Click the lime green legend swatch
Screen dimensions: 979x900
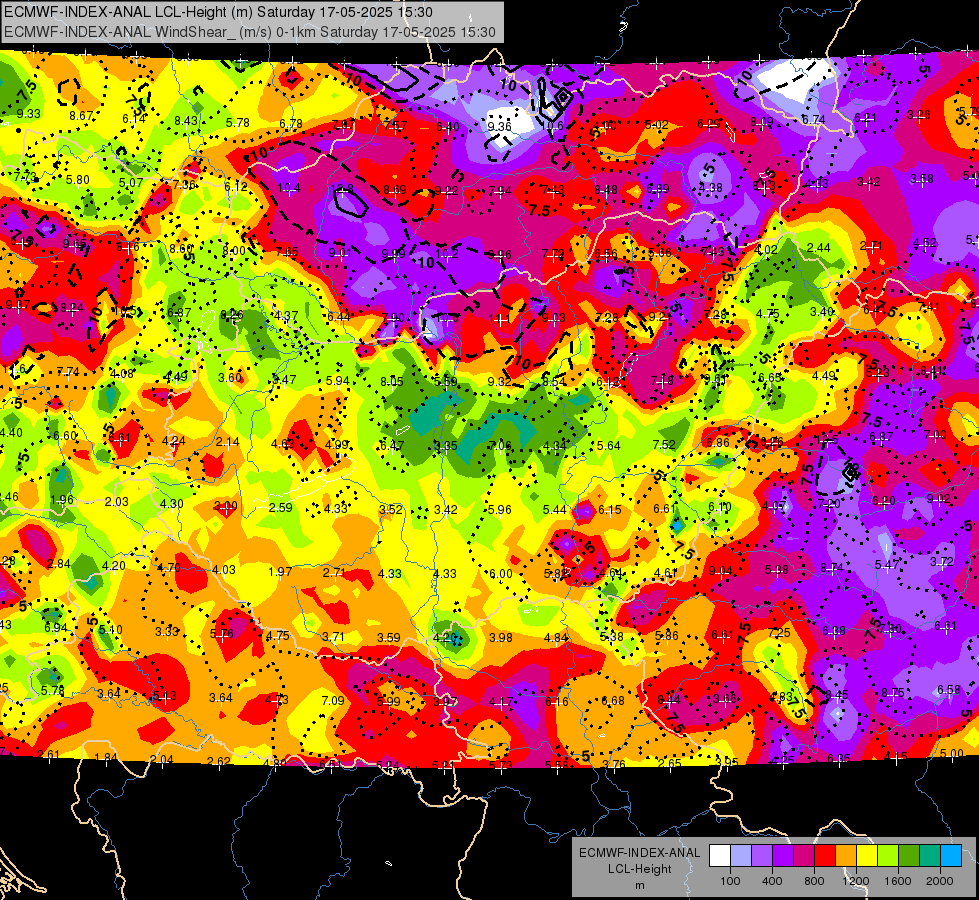coord(888,856)
